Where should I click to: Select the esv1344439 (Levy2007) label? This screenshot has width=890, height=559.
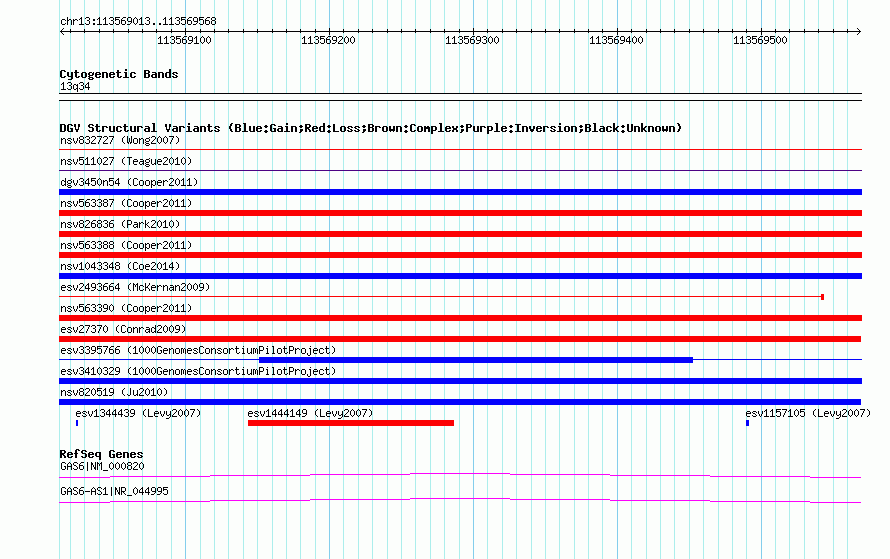tap(138, 413)
